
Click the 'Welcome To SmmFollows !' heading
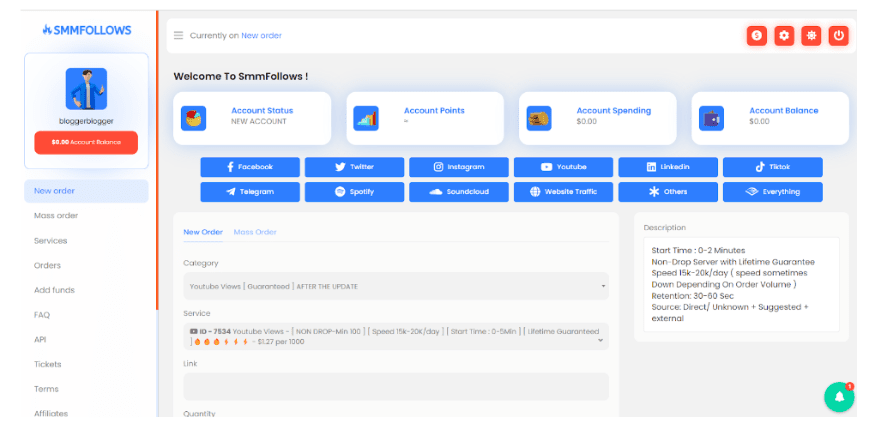click(x=241, y=77)
